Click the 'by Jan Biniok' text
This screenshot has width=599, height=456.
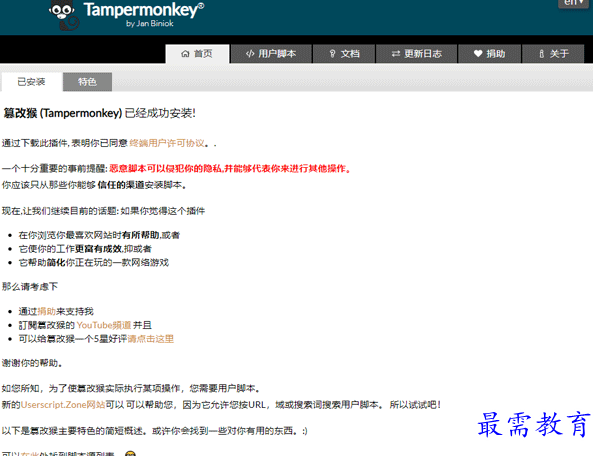click(x=150, y=24)
